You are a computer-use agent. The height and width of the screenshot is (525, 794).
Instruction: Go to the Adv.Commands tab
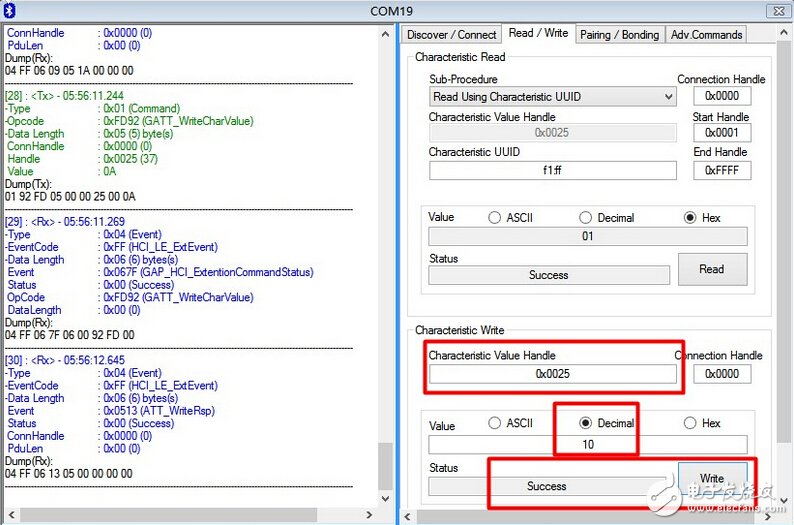tap(706, 34)
